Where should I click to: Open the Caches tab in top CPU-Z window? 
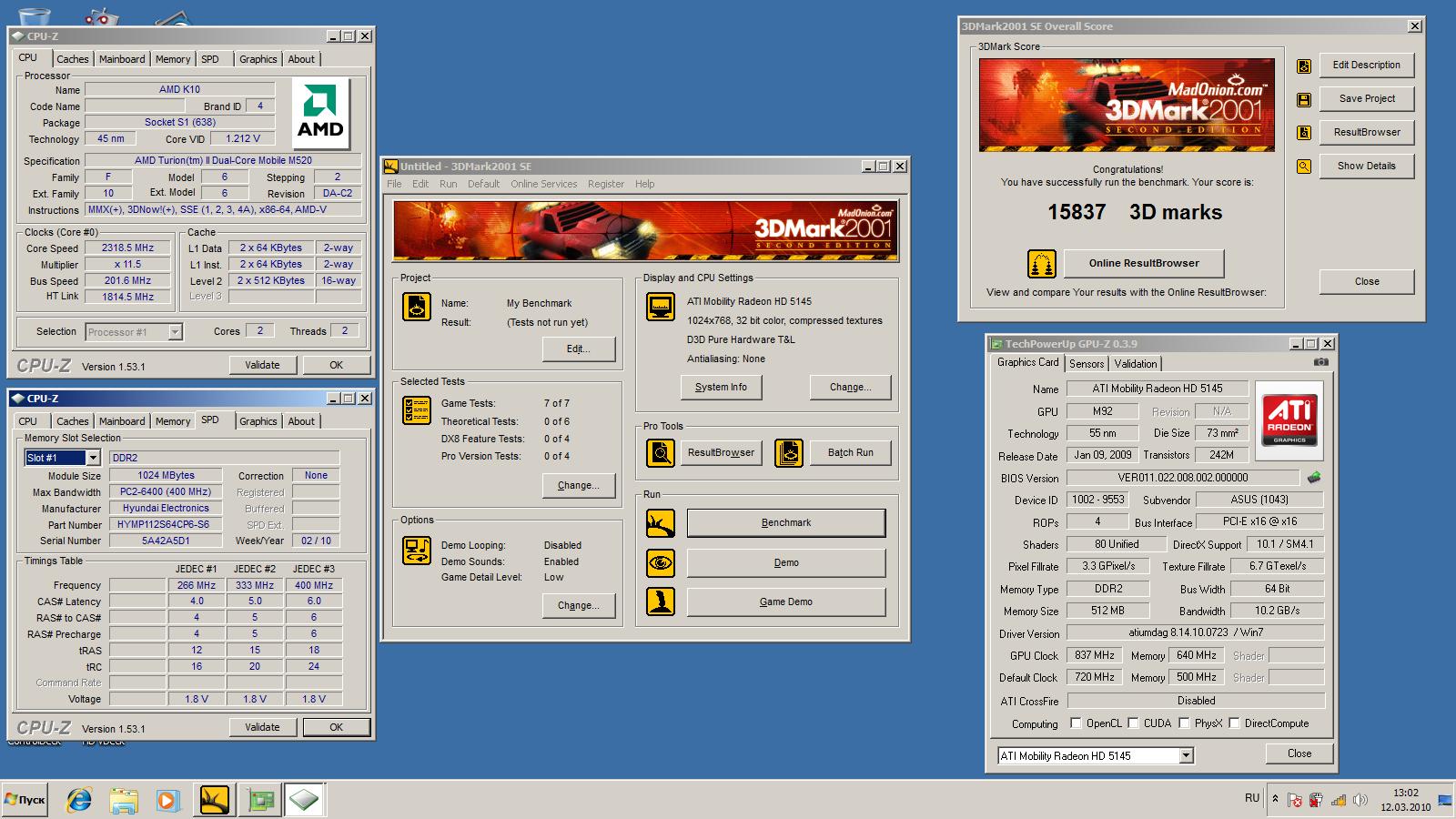pos(73,59)
